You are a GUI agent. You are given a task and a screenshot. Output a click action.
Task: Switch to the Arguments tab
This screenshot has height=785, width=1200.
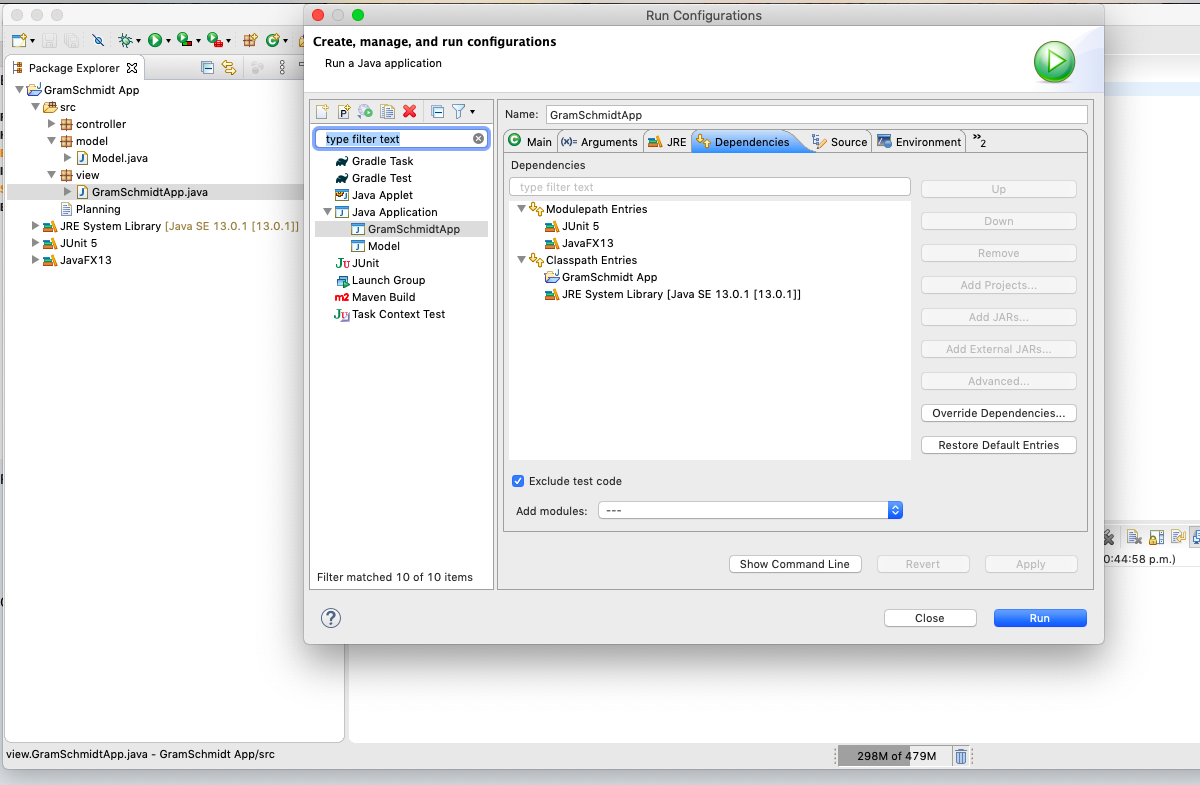click(600, 142)
